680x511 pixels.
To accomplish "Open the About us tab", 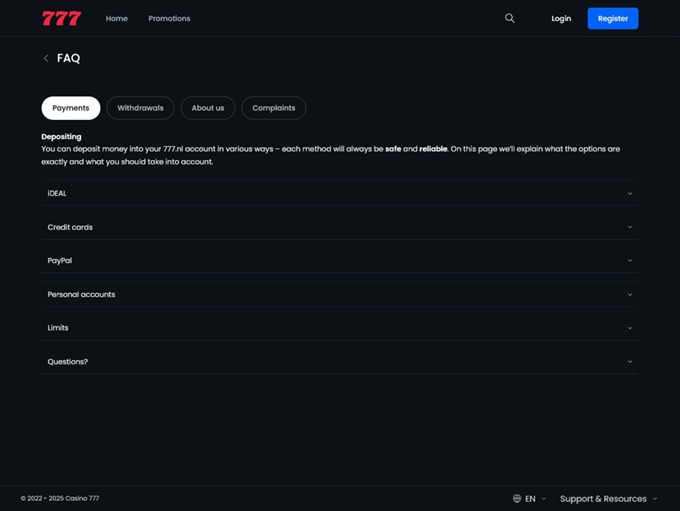I will point(208,108).
